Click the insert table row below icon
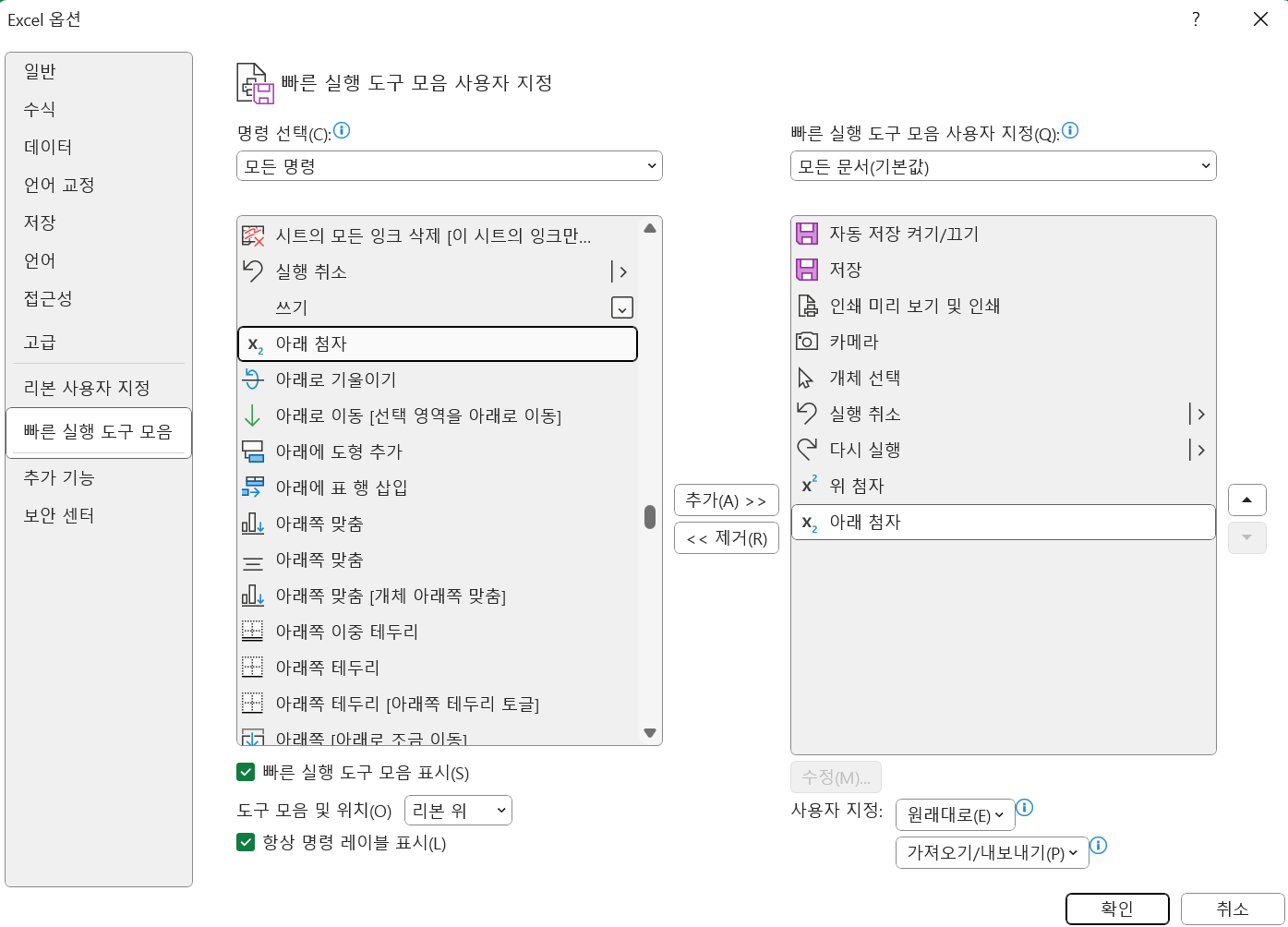This screenshot has height=927, width=1288. click(x=253, y=488)
